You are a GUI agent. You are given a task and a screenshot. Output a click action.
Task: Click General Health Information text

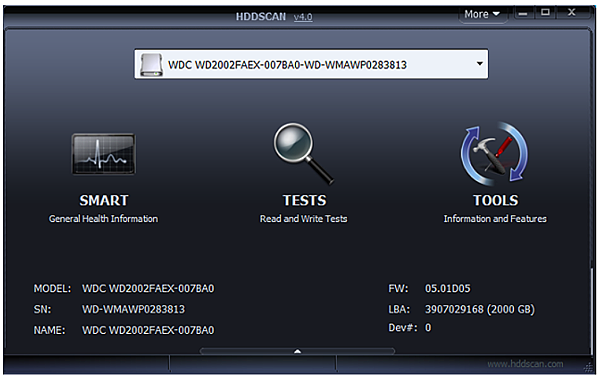(103, 219)
